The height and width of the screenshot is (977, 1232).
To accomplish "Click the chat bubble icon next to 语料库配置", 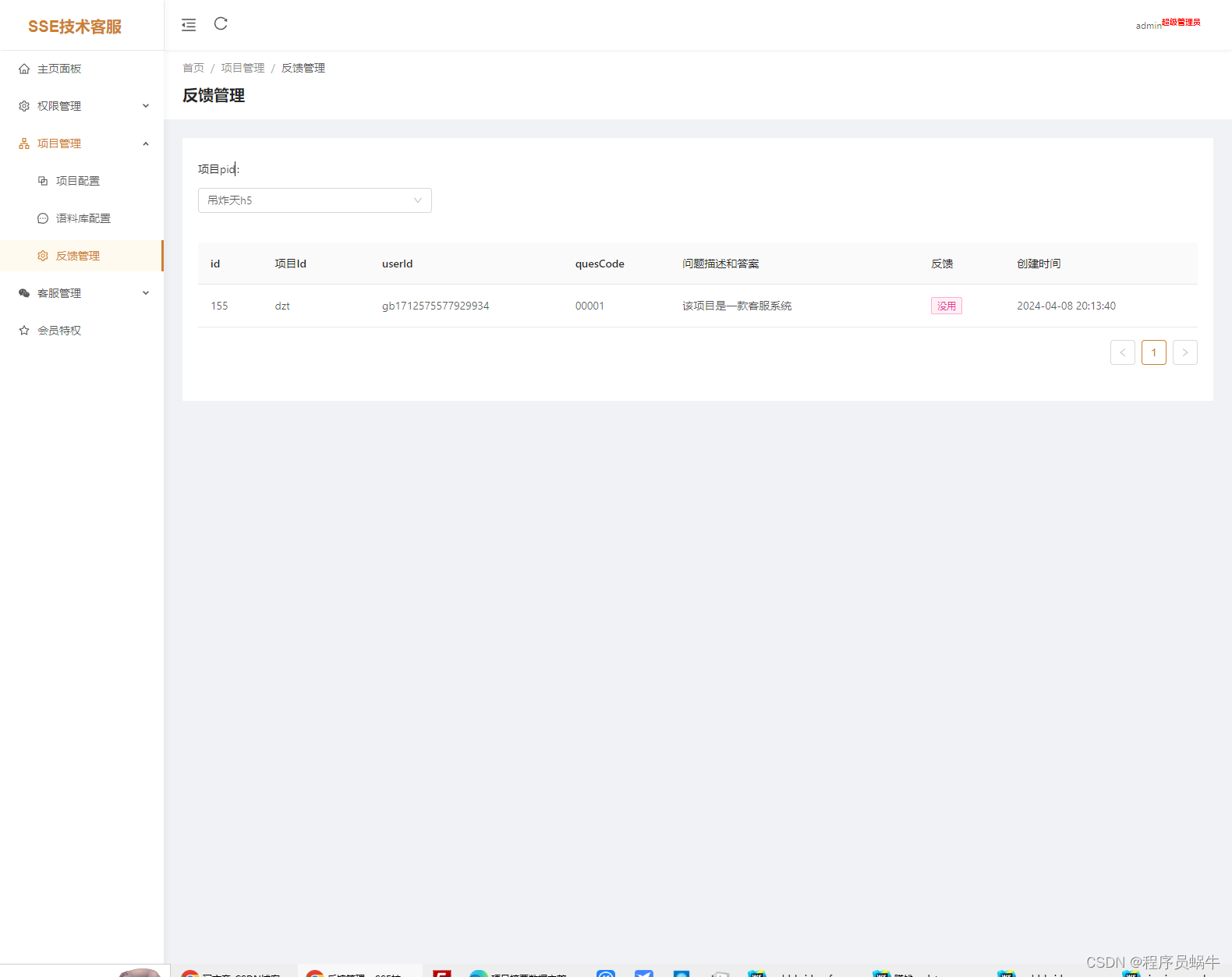I will (43, 218).
